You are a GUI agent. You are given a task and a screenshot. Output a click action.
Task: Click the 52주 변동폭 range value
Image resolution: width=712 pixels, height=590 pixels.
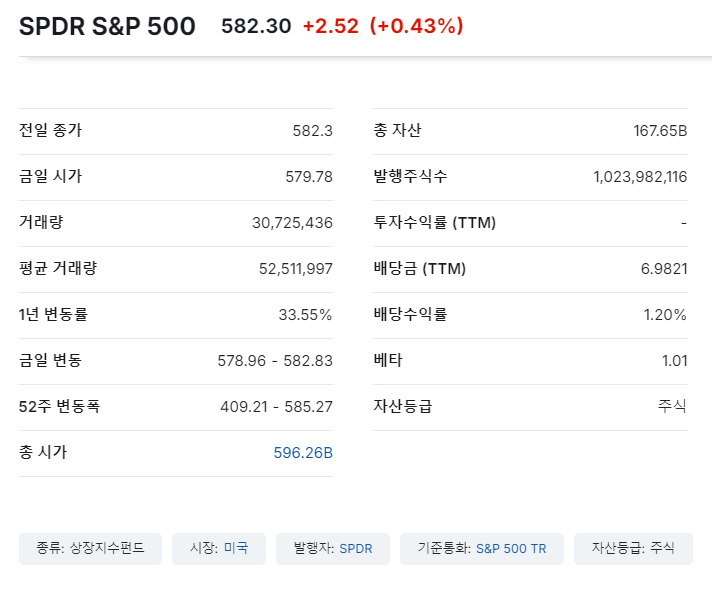(x=276, y=407)
